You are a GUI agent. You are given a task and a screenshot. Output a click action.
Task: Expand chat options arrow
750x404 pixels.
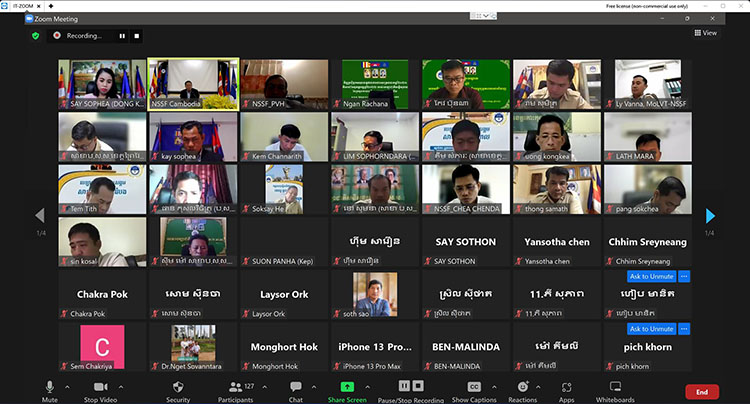click(x=314, y=387)
